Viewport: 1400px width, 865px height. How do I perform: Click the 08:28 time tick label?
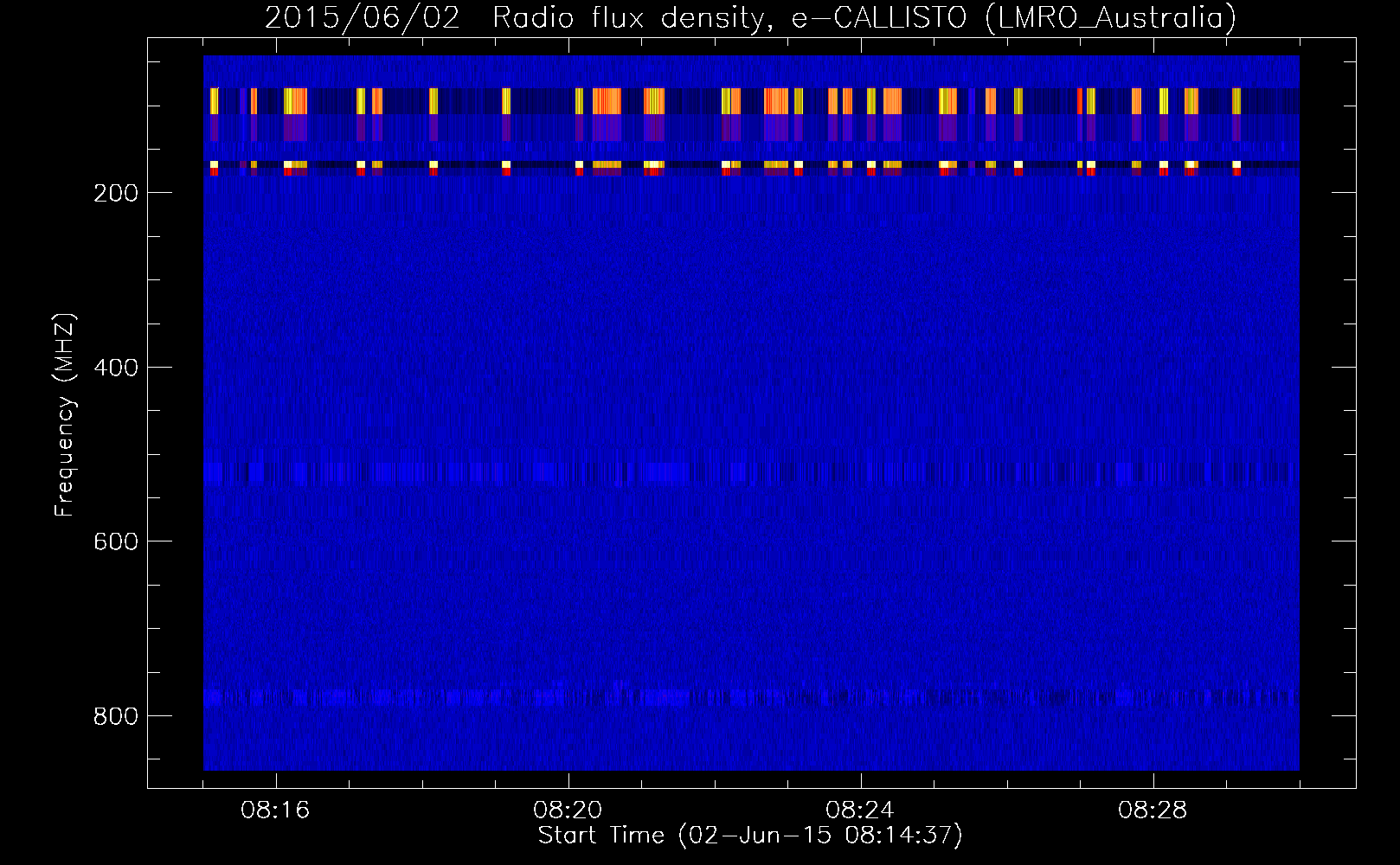1153,811
